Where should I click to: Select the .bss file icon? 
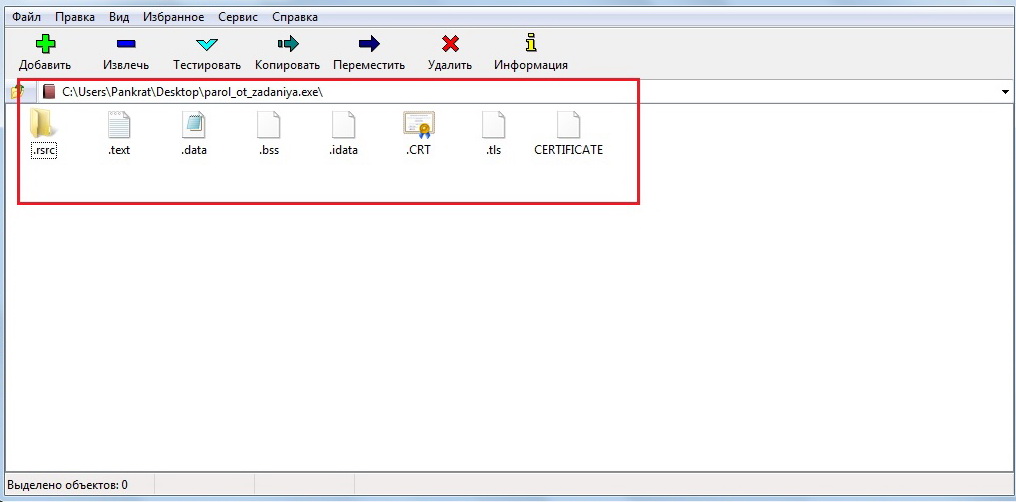tap(268, 124)
